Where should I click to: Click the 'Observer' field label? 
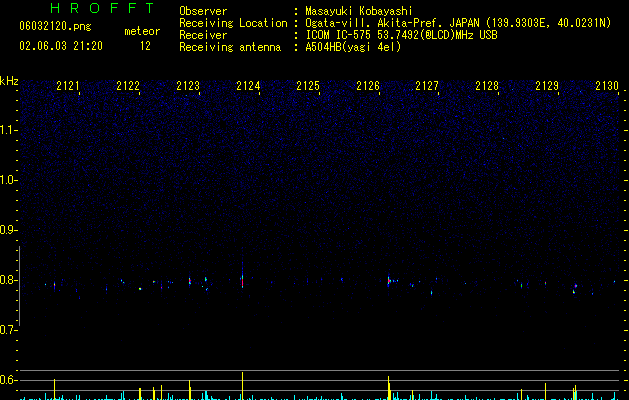203,11
